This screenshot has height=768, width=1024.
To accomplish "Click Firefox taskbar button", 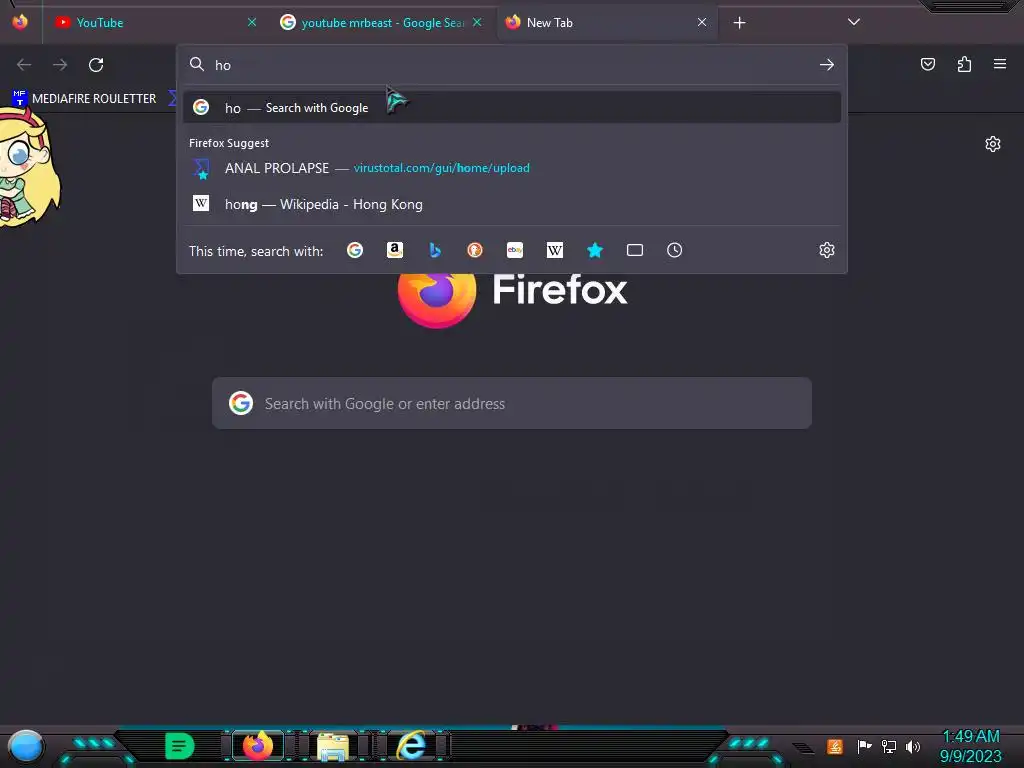I will tap(258, 746).
